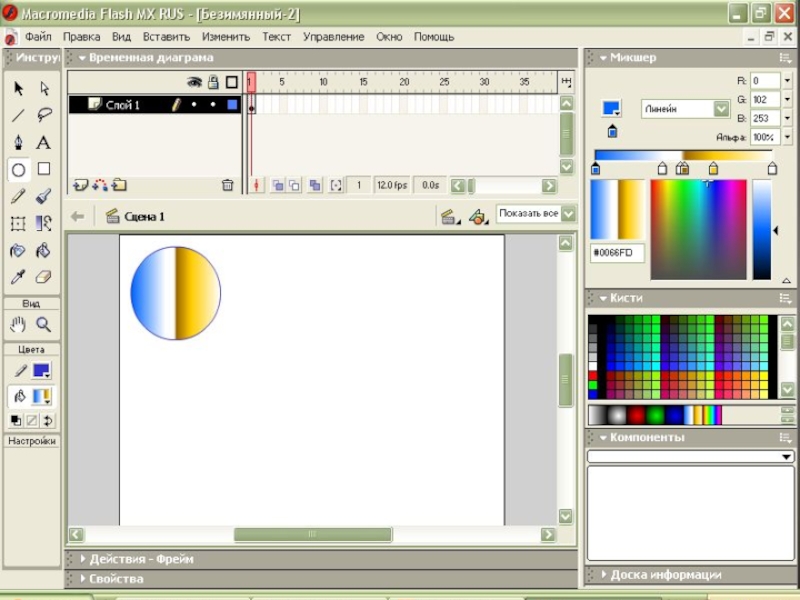Toggle show all layers as outlines
Screen dimensions: 800x600
(x=232, y=82)
